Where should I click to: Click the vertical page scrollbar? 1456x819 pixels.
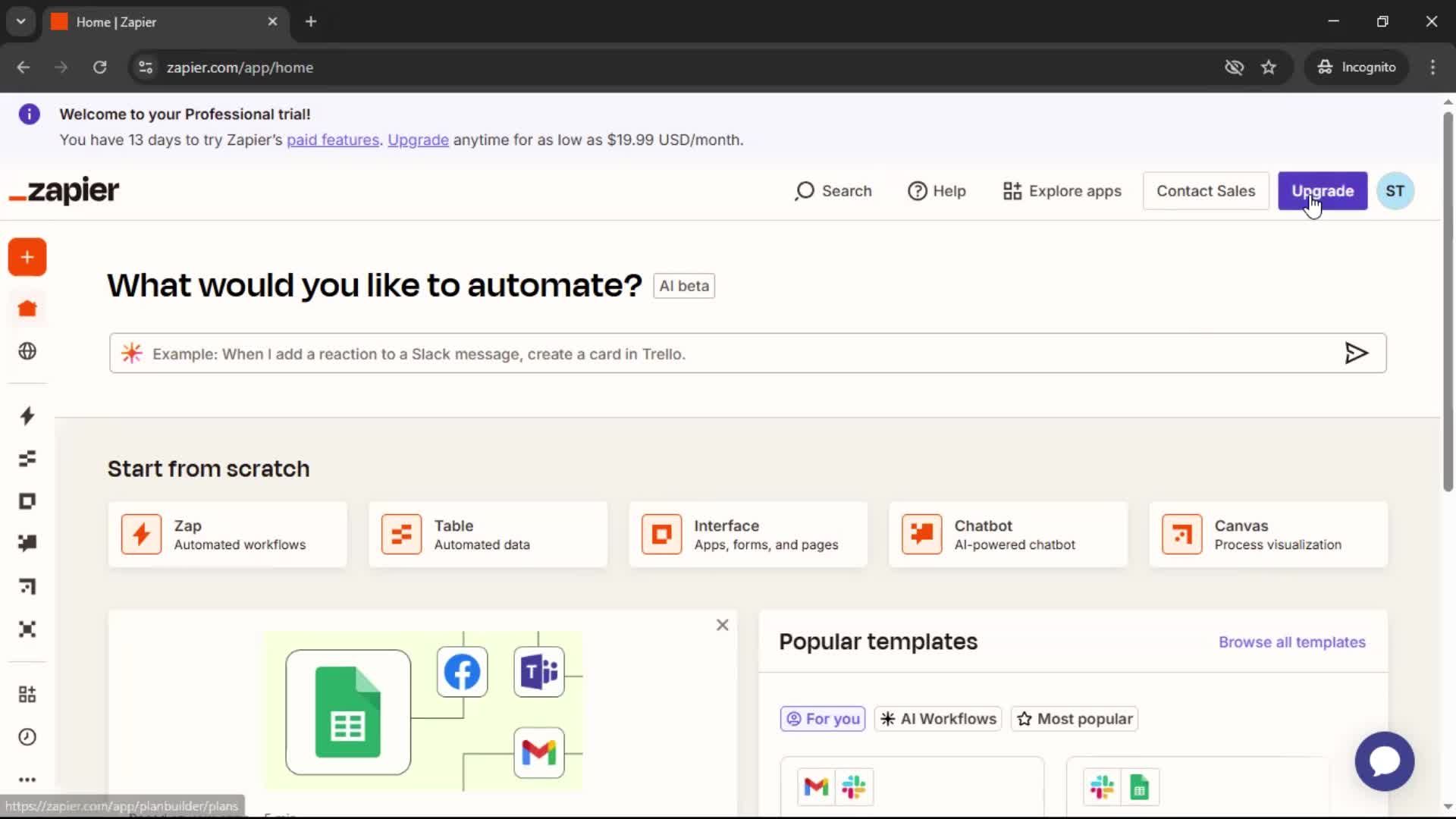pos(1448,302)
